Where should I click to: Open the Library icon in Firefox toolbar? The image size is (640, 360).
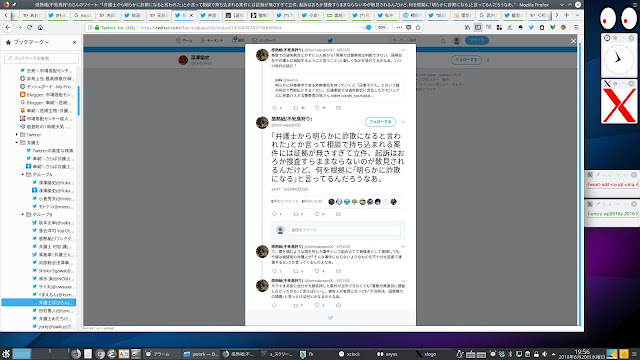467,27
